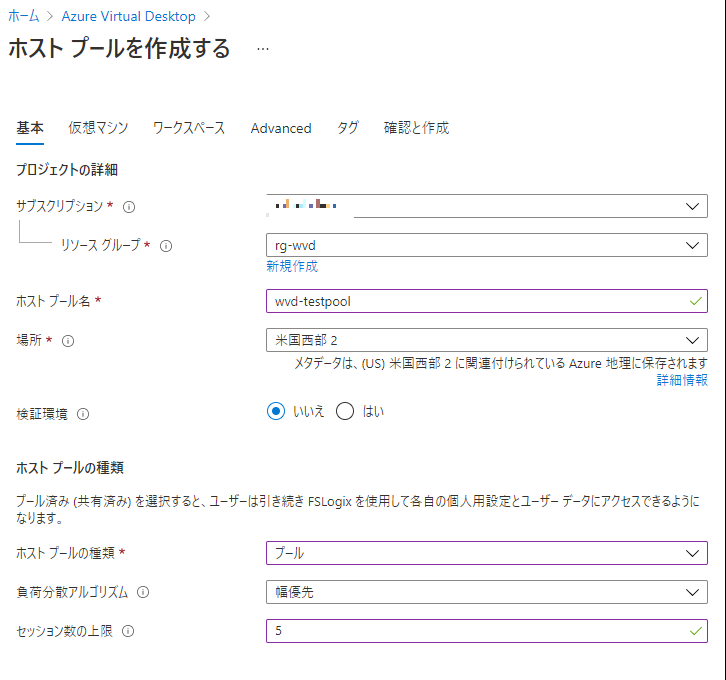Open the ellipsis menu beside page title
Screen dimensions: 726x680
[263, 49]
